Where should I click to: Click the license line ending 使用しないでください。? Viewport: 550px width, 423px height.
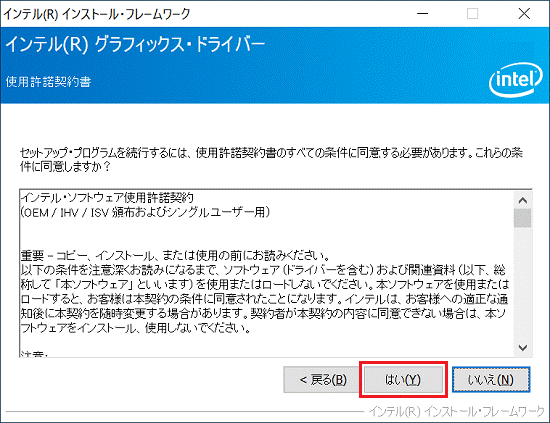click(135, 328)
